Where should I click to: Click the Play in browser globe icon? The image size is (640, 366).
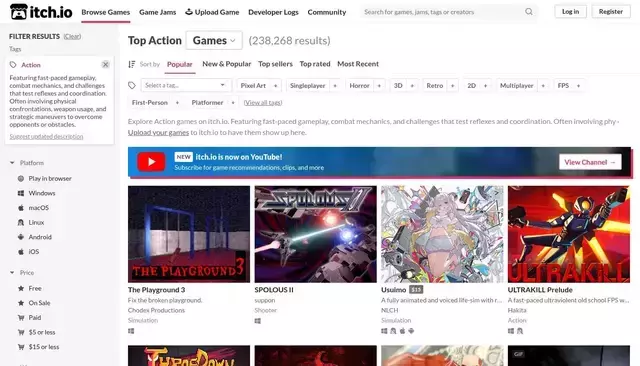coord(21,178)
